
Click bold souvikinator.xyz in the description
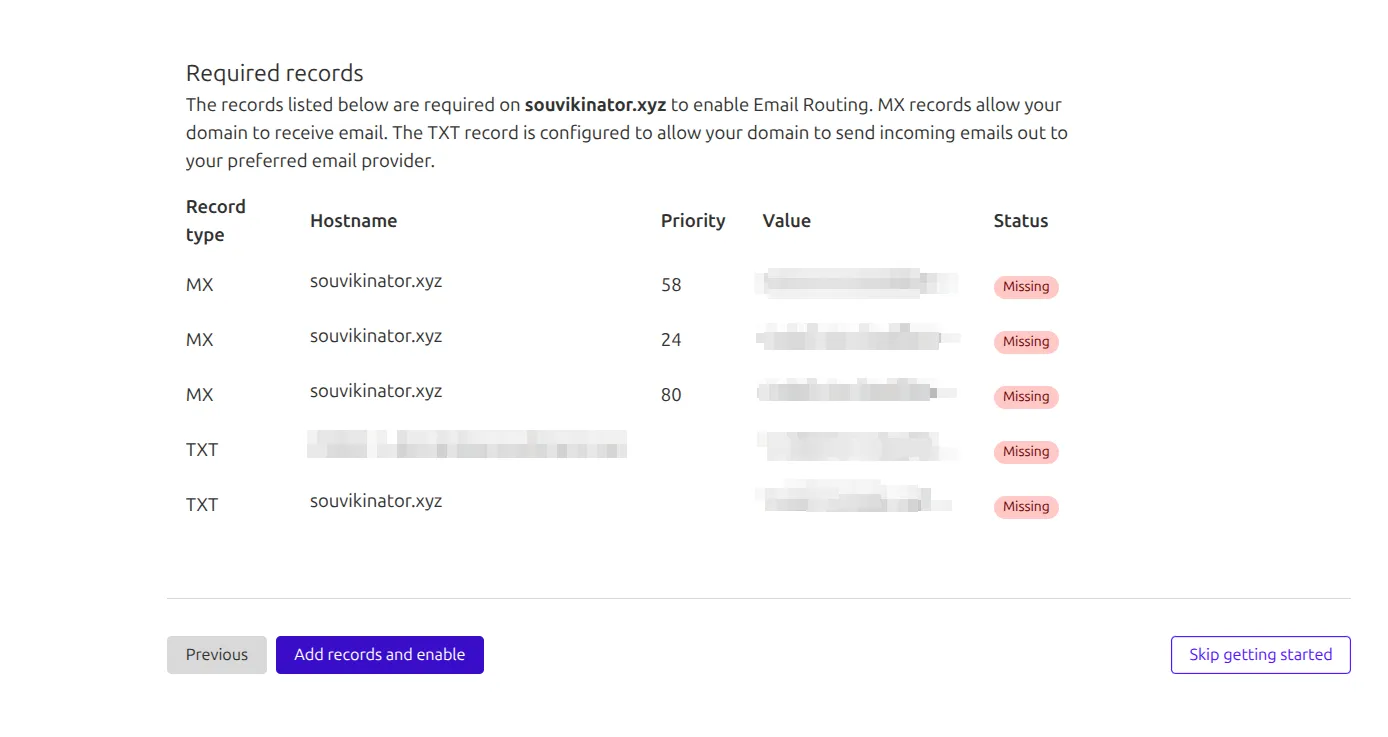pos(595,105)
